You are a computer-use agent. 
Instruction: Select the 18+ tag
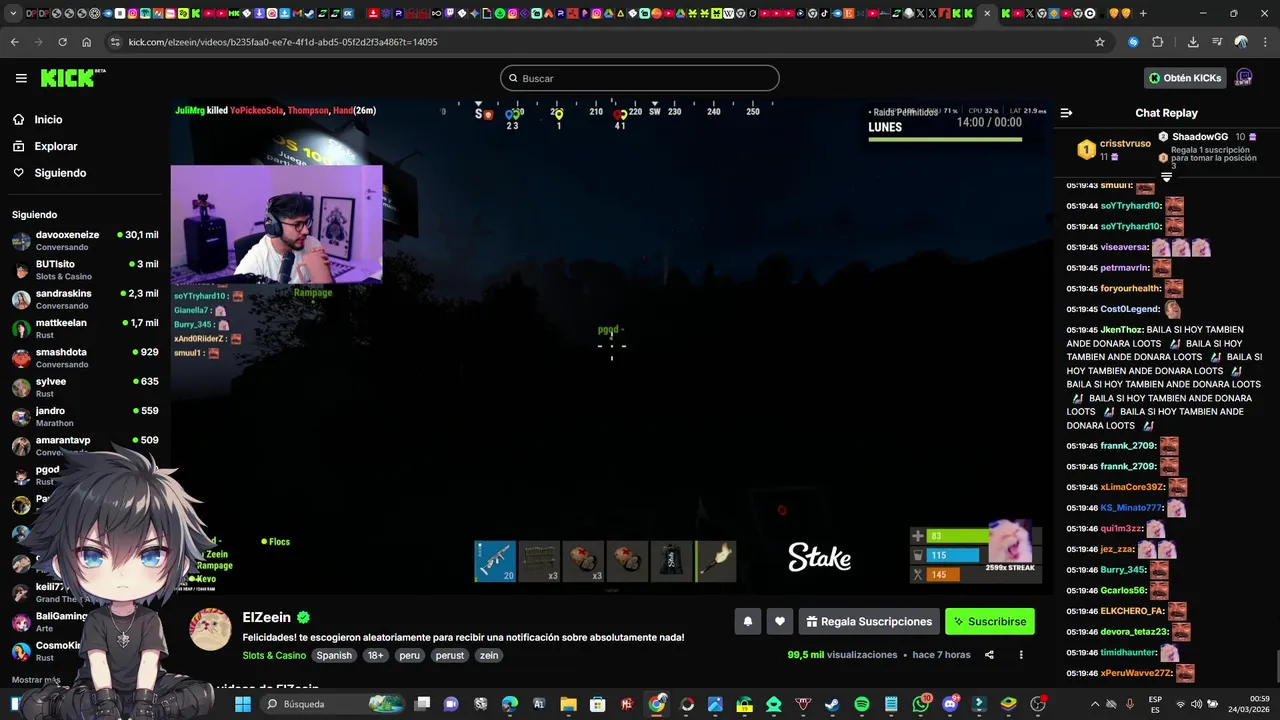click(x=375, y=655)
